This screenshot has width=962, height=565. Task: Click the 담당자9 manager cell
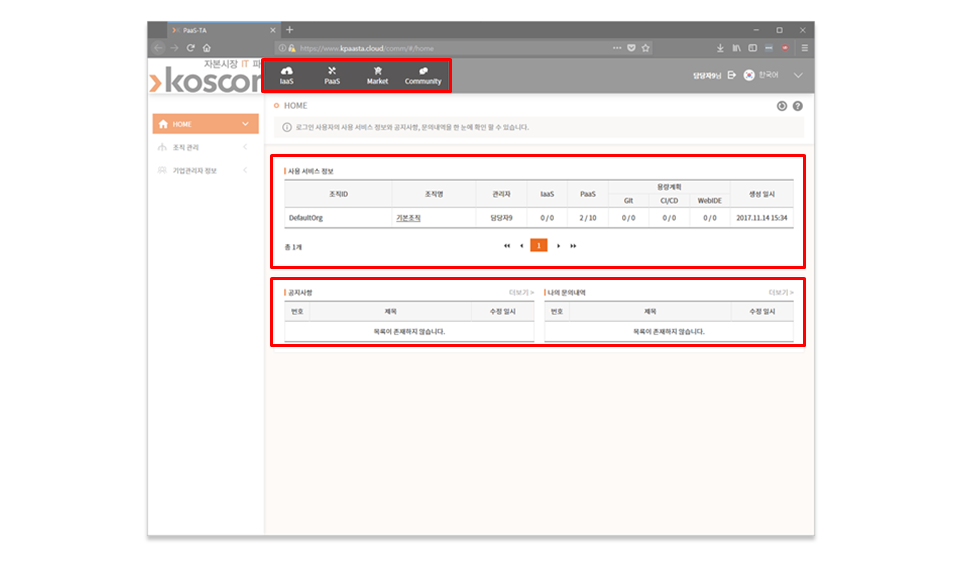[501, 218]
